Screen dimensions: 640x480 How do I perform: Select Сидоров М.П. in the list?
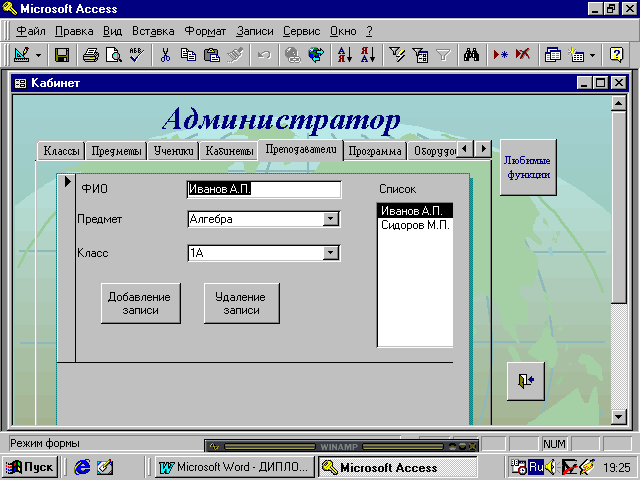(414, 225)
